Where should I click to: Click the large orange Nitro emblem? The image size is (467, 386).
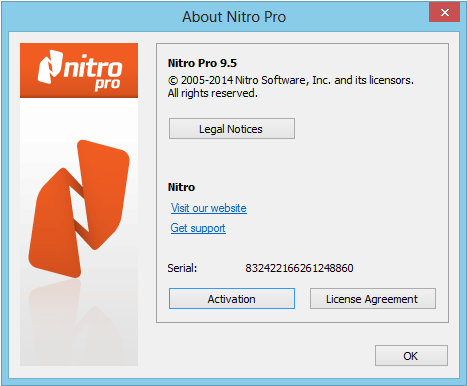point(79,209)
